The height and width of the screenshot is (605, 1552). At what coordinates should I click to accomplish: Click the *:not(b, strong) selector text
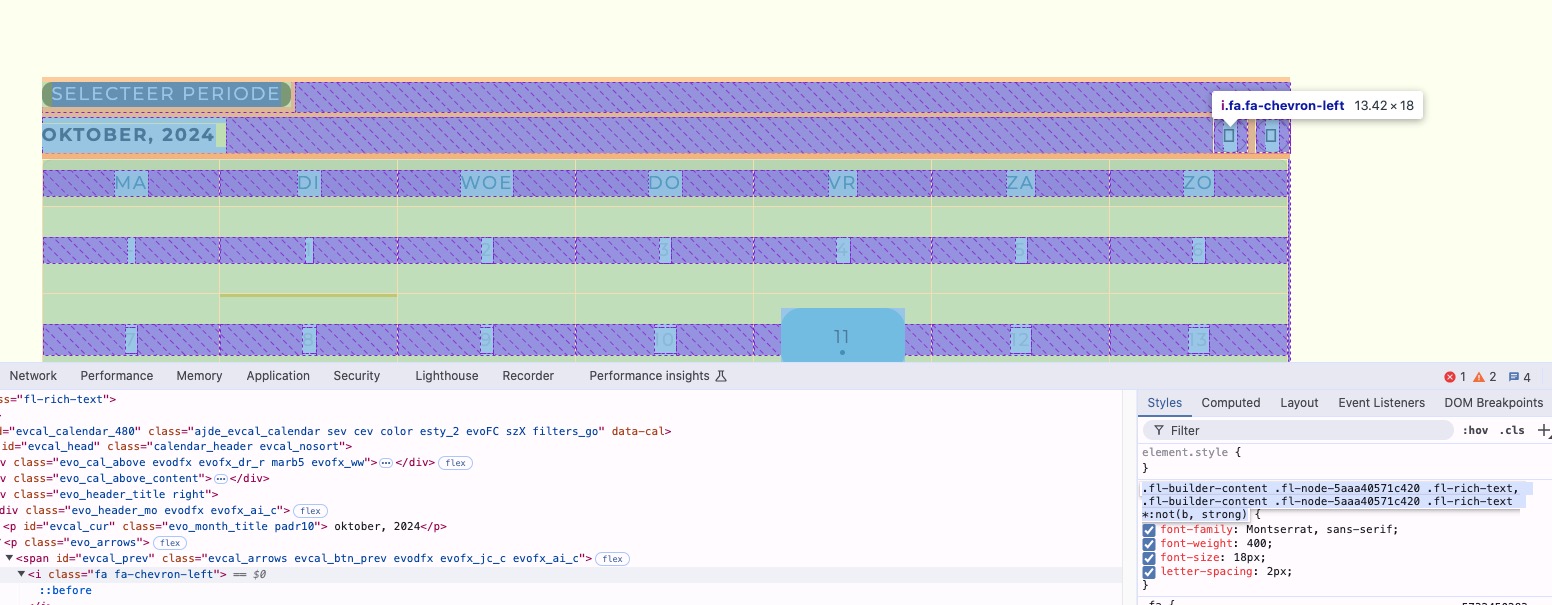coord(1194,514)
